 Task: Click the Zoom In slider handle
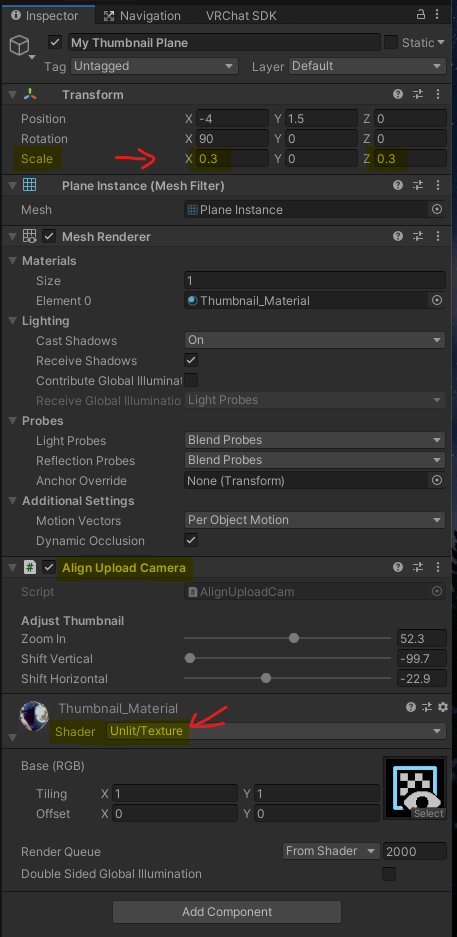click(294, 638)
